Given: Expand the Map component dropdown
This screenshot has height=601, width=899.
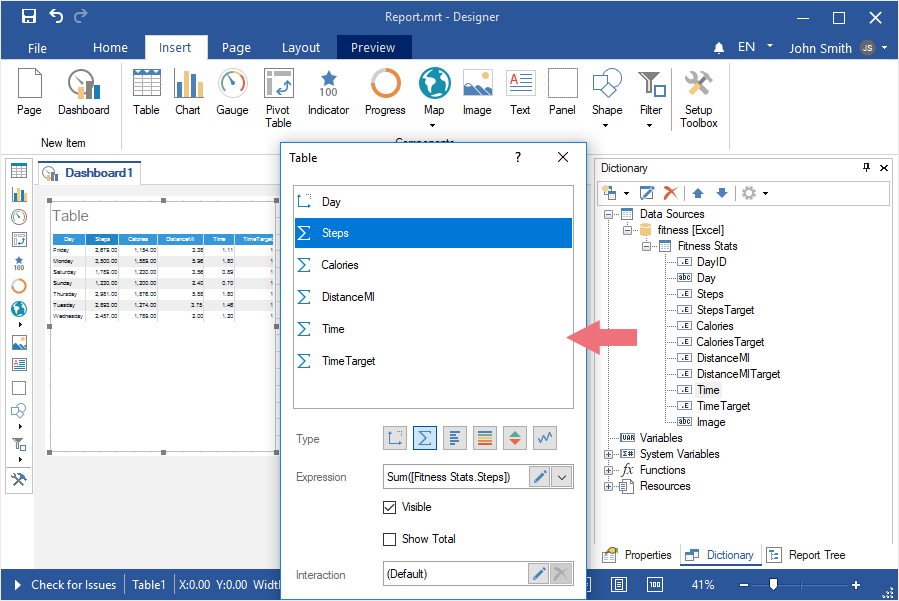Looking at the screenshot, I should coord(434,125).
